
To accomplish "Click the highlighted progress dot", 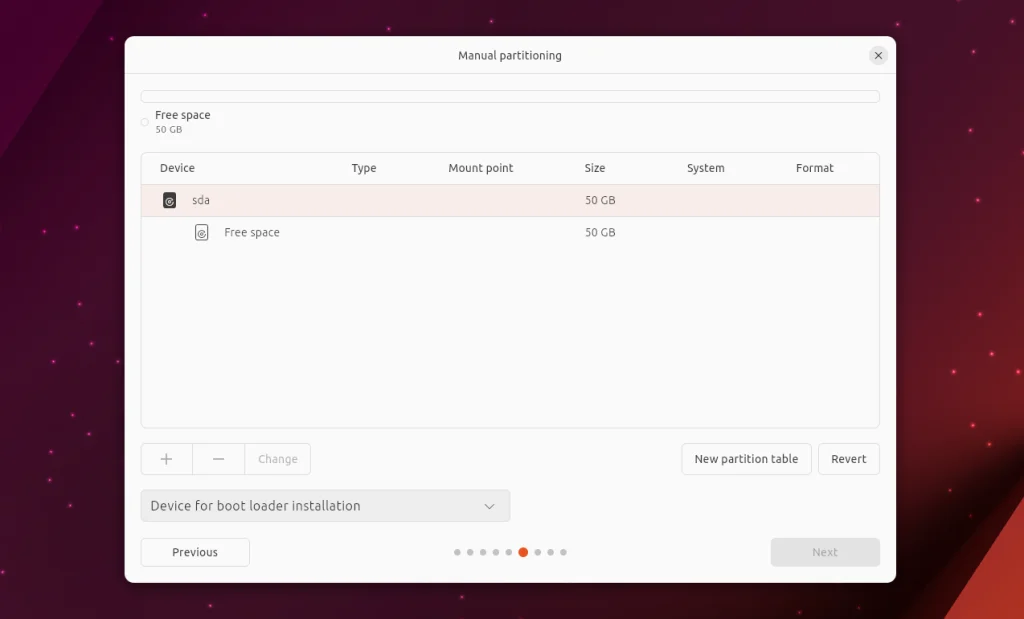I will pyautogui.click(x=523, y=551).
